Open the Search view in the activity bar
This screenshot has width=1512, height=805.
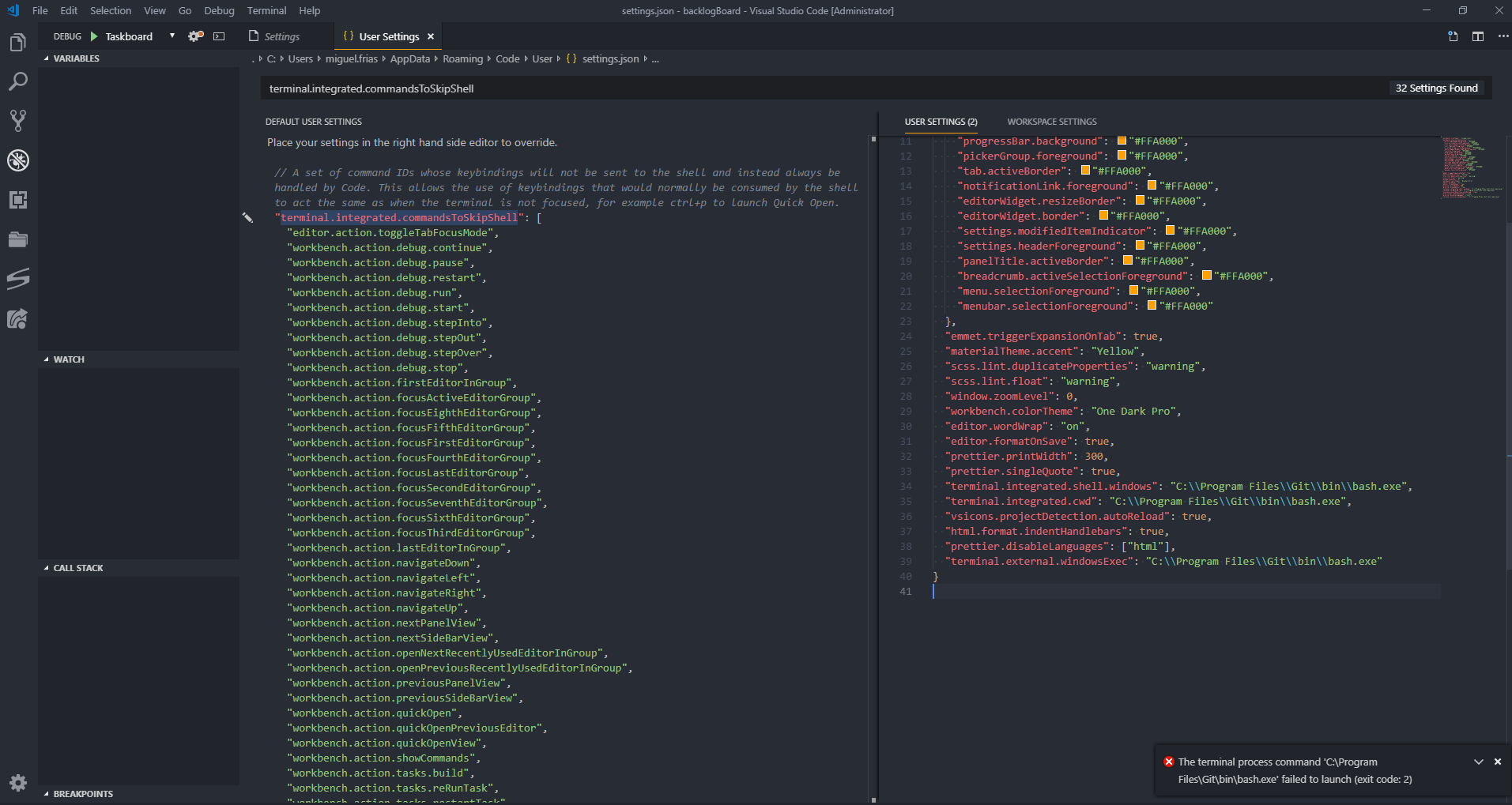click(17, 81)
